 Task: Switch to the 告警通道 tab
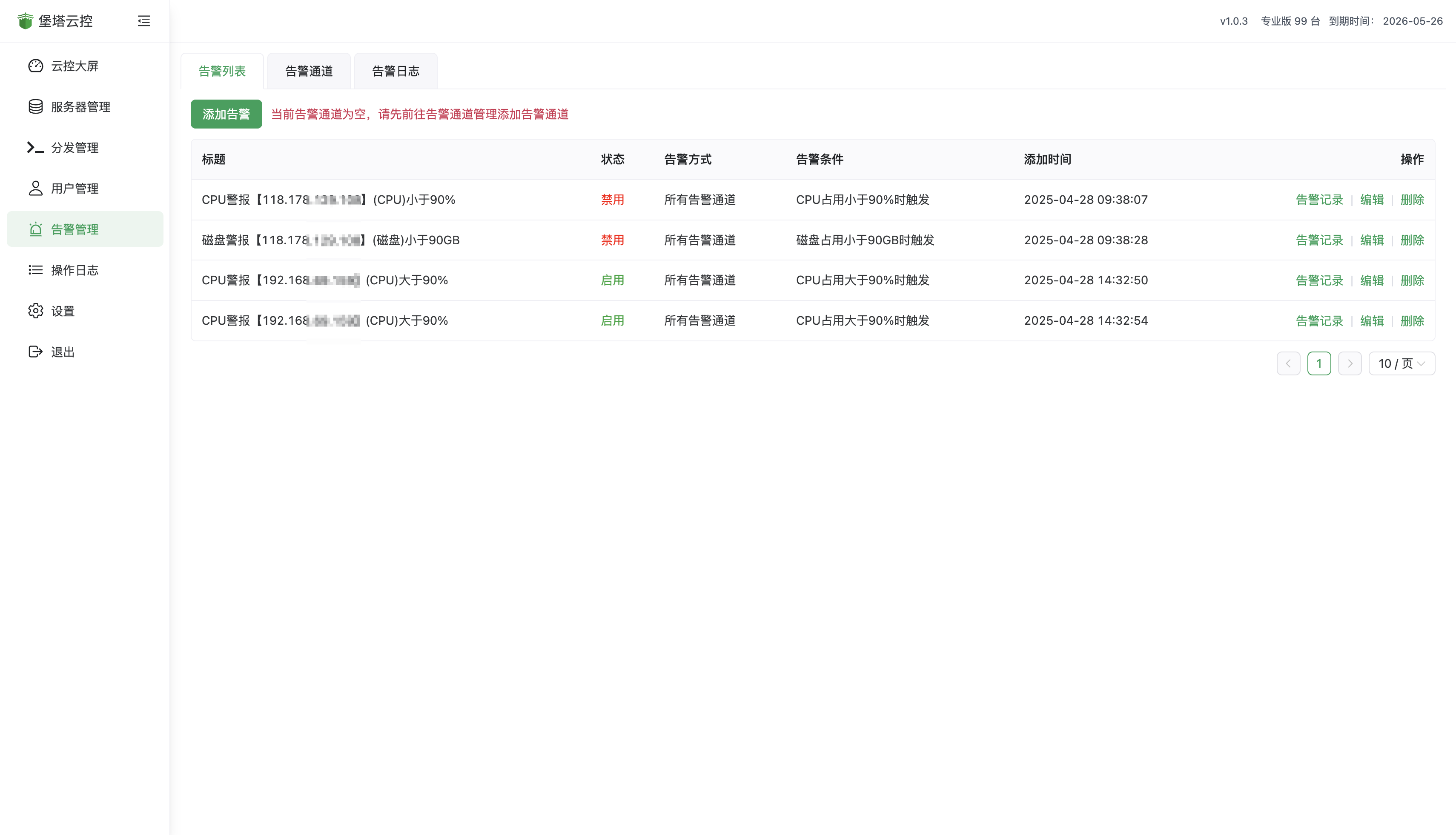tap(309, 71)
